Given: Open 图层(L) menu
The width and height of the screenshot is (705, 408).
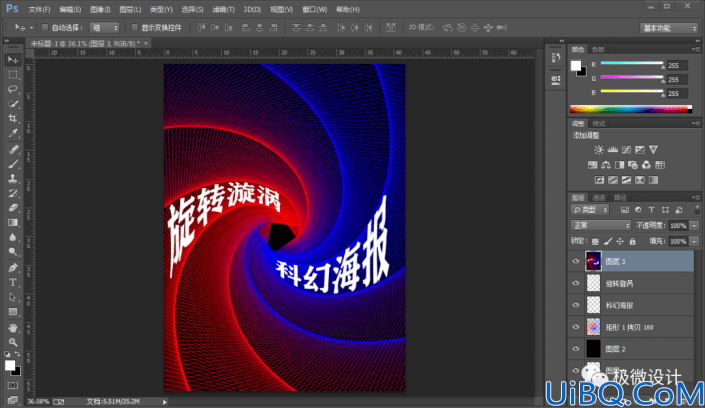Looking at the screenshot, I should click(130, 9).
